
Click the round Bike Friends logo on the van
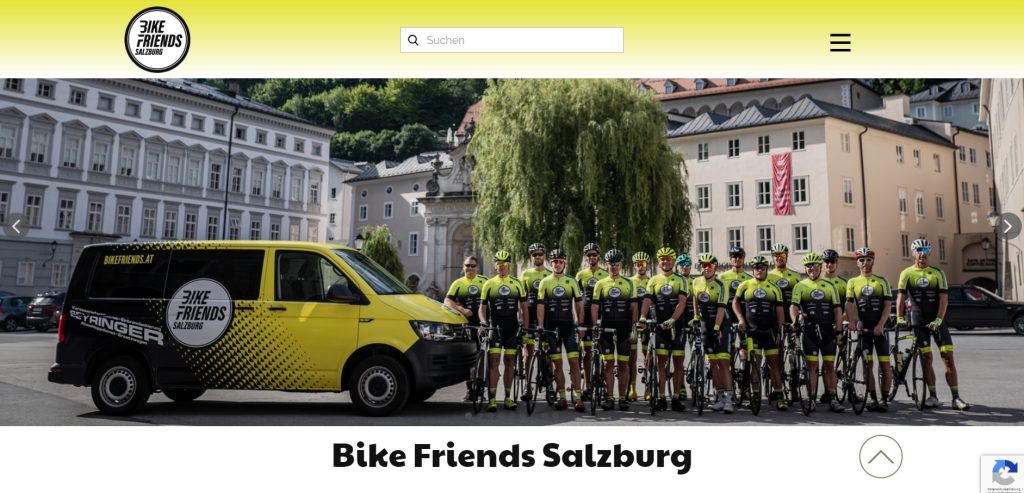(199, 312)
